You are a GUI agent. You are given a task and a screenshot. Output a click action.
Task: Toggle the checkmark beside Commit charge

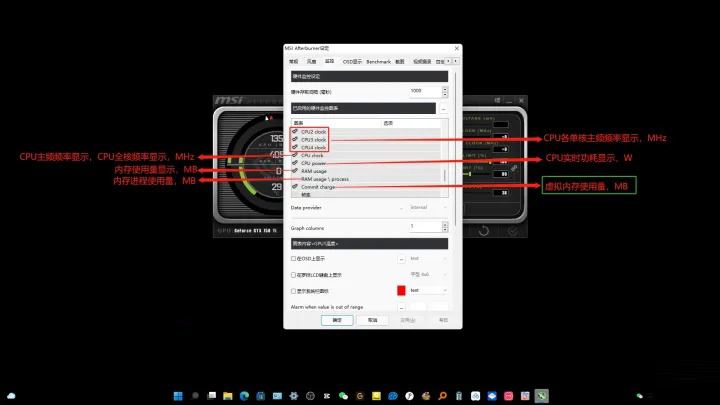click(295, 186)
